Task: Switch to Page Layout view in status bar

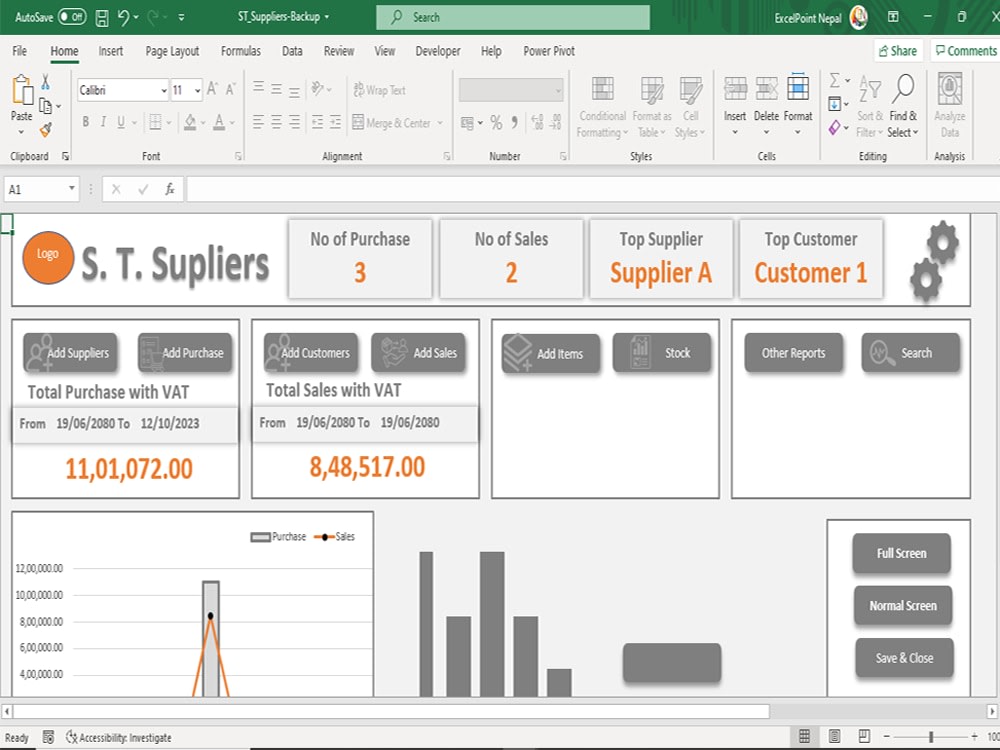Action: click(x=834, y=737)
